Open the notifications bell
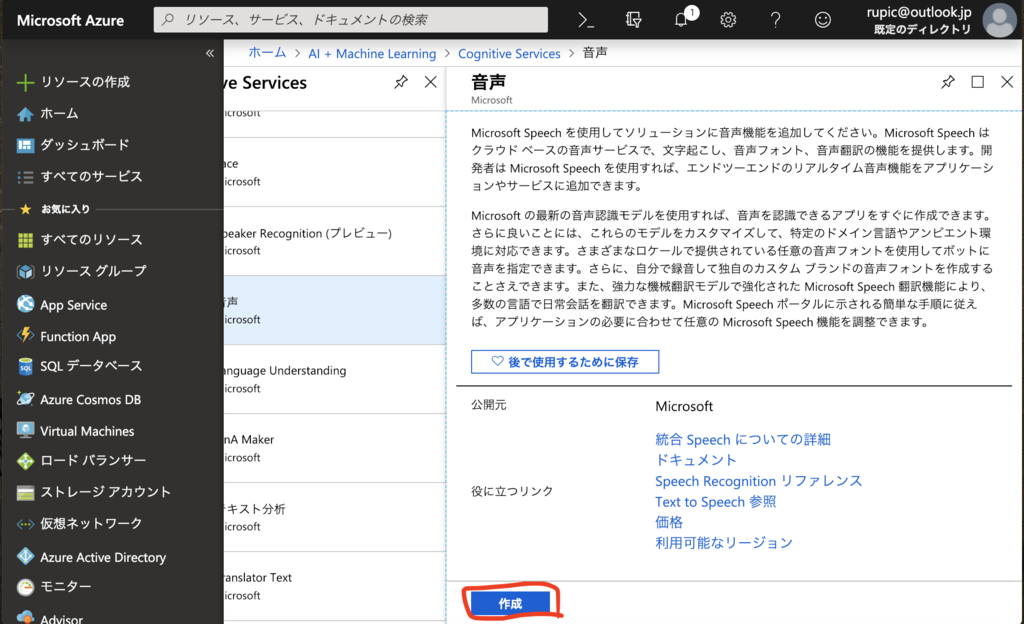The height and width of the screenshot is (624, 1024). (x=681, y=19)
